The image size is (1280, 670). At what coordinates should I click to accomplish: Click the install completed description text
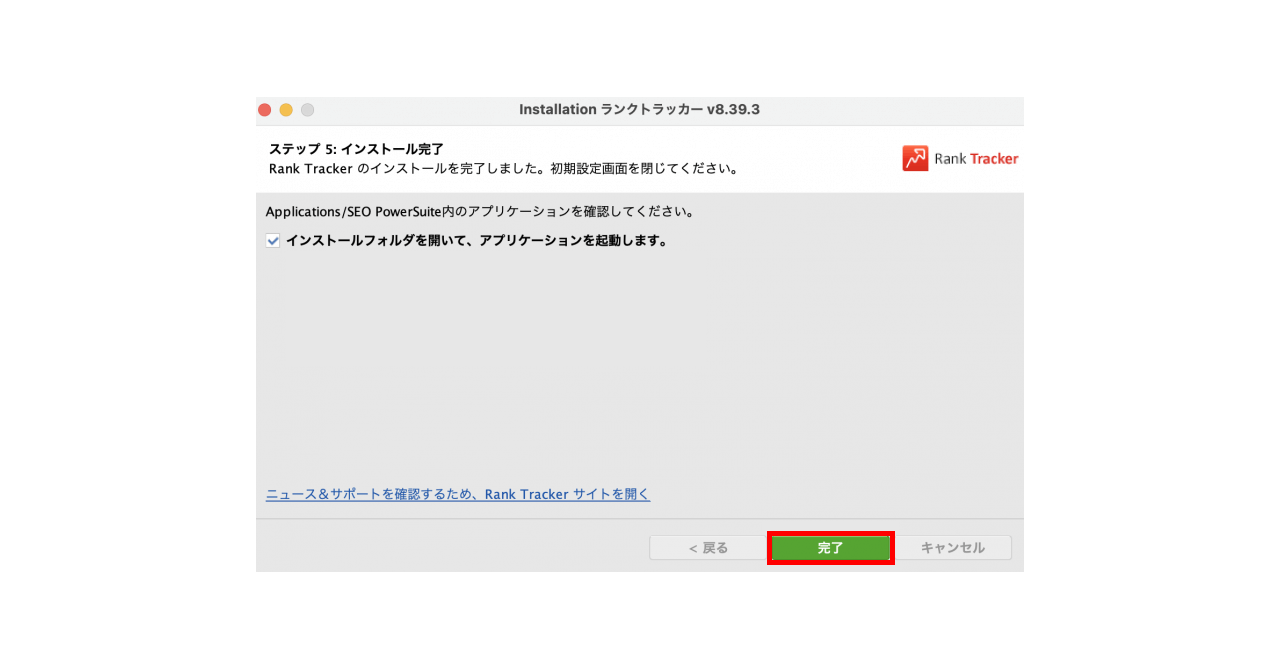pyautogui.click(x=503, y=169)
